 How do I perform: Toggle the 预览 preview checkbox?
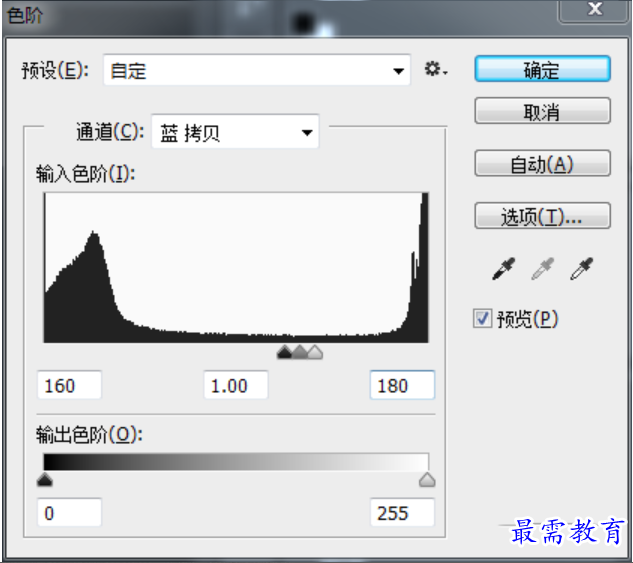tap(482, 318)
